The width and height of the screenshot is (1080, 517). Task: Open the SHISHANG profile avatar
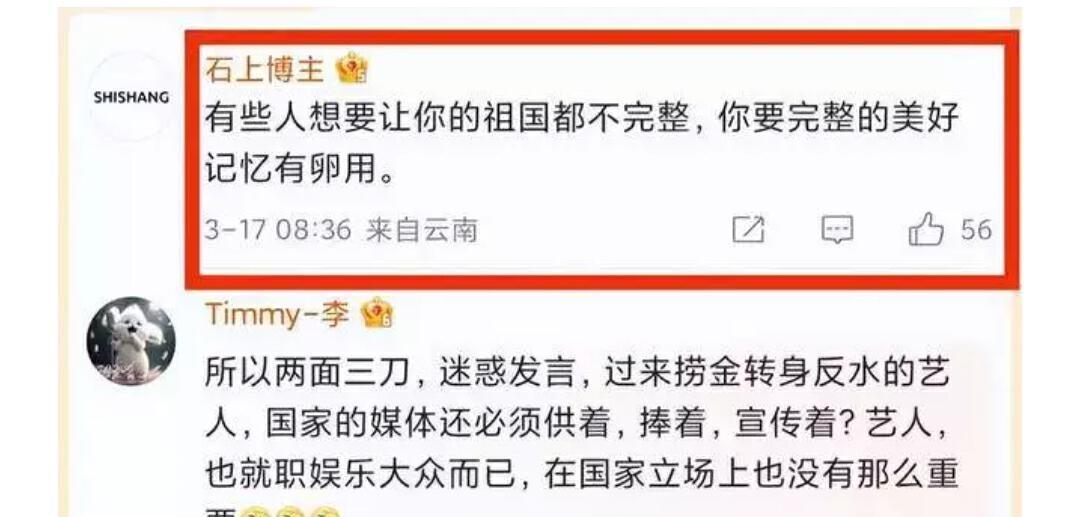click(131, 97)
